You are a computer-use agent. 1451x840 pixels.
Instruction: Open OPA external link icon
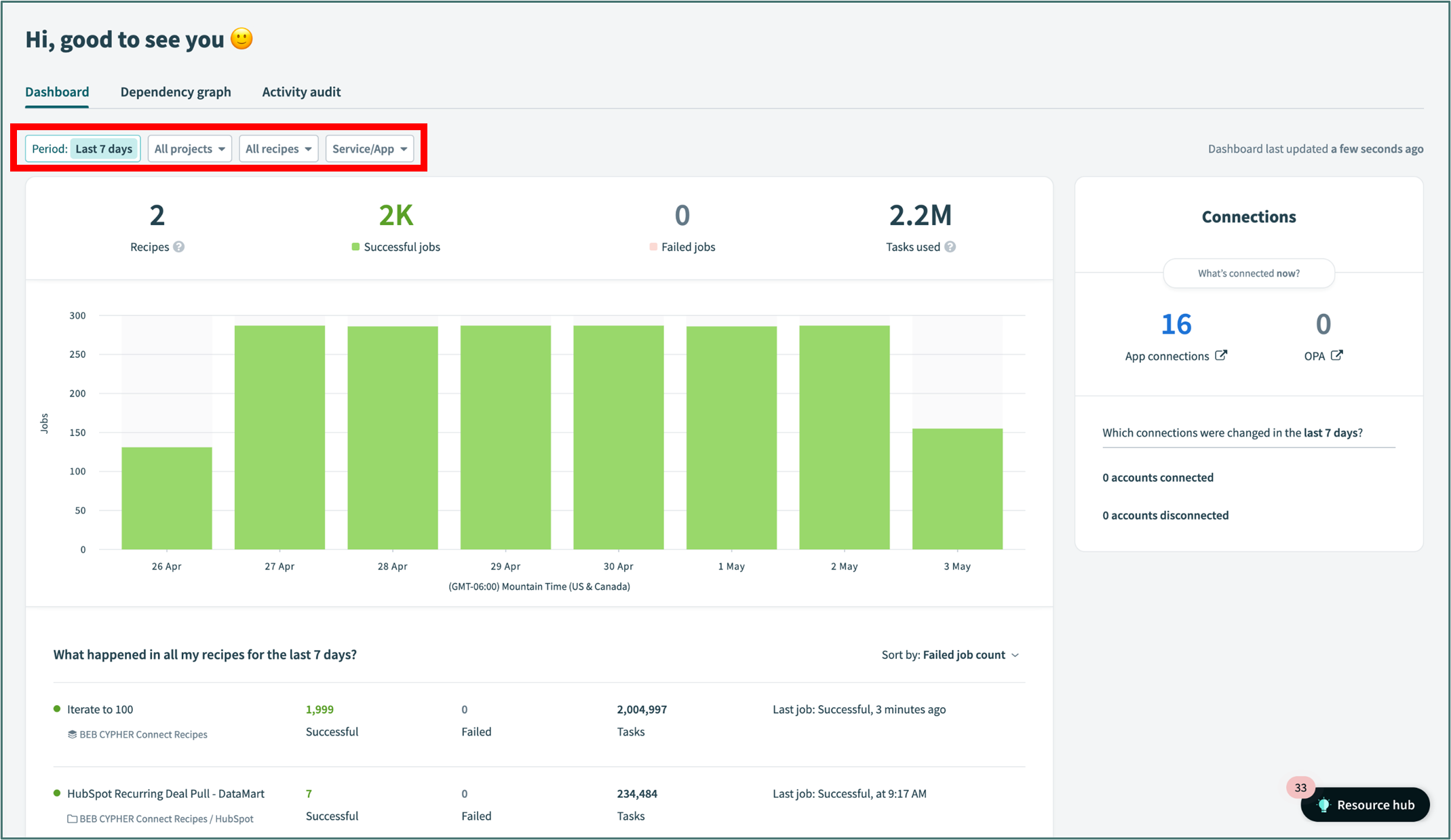[x=1336, y=355]
